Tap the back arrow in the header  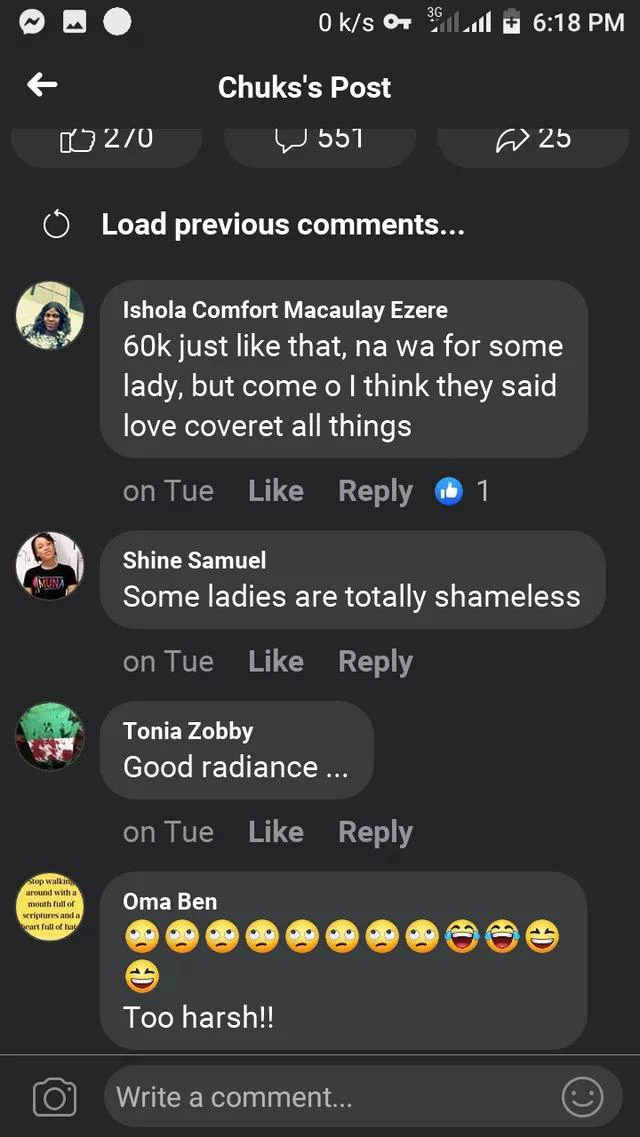[x=42, y=86]
